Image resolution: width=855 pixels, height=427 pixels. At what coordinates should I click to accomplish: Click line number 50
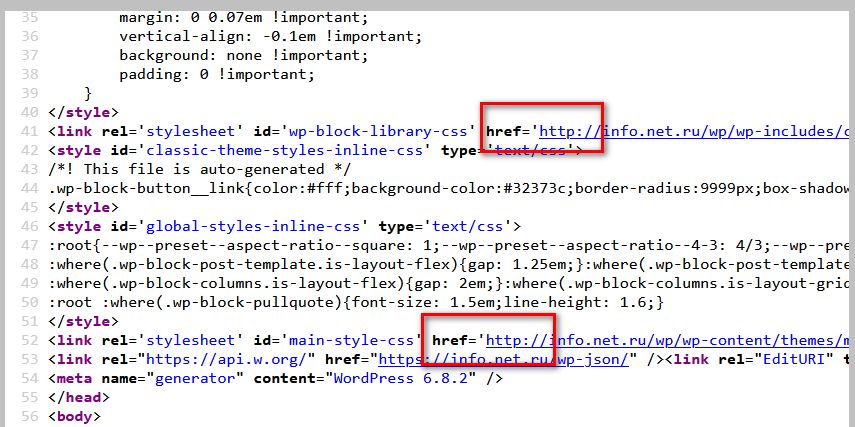(x=29, y=302)
